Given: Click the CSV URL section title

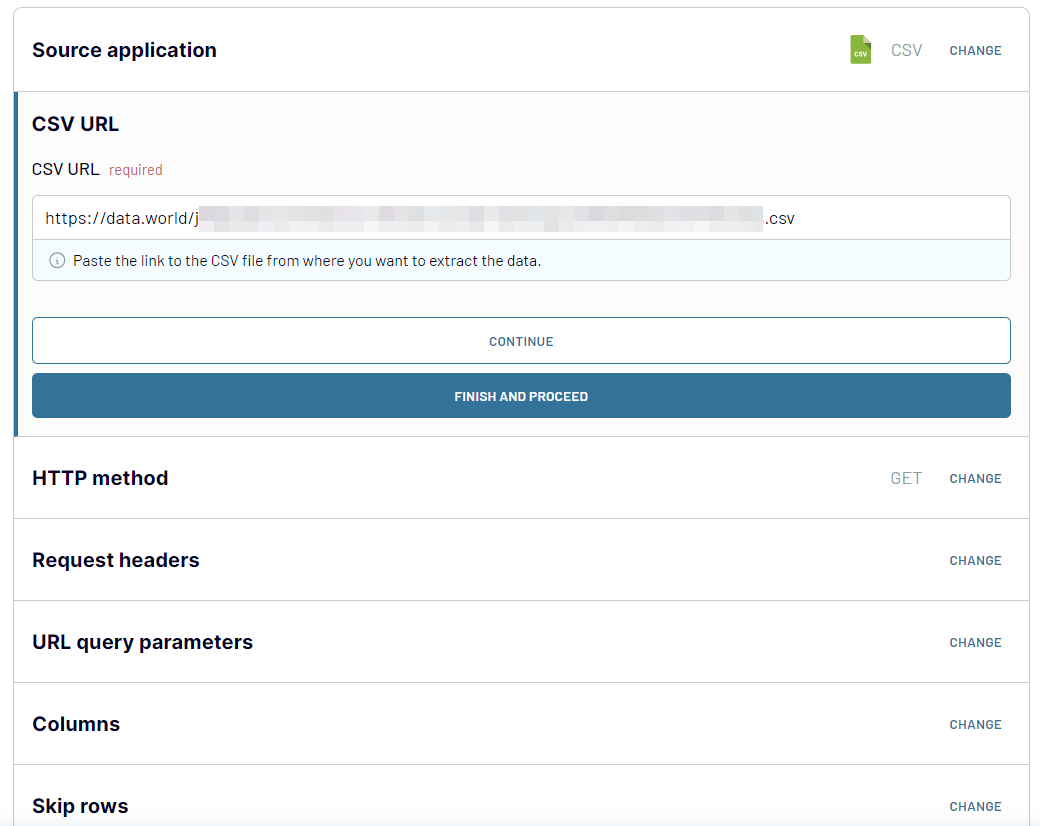Looking at the screenshot, I should coord(76,124).
